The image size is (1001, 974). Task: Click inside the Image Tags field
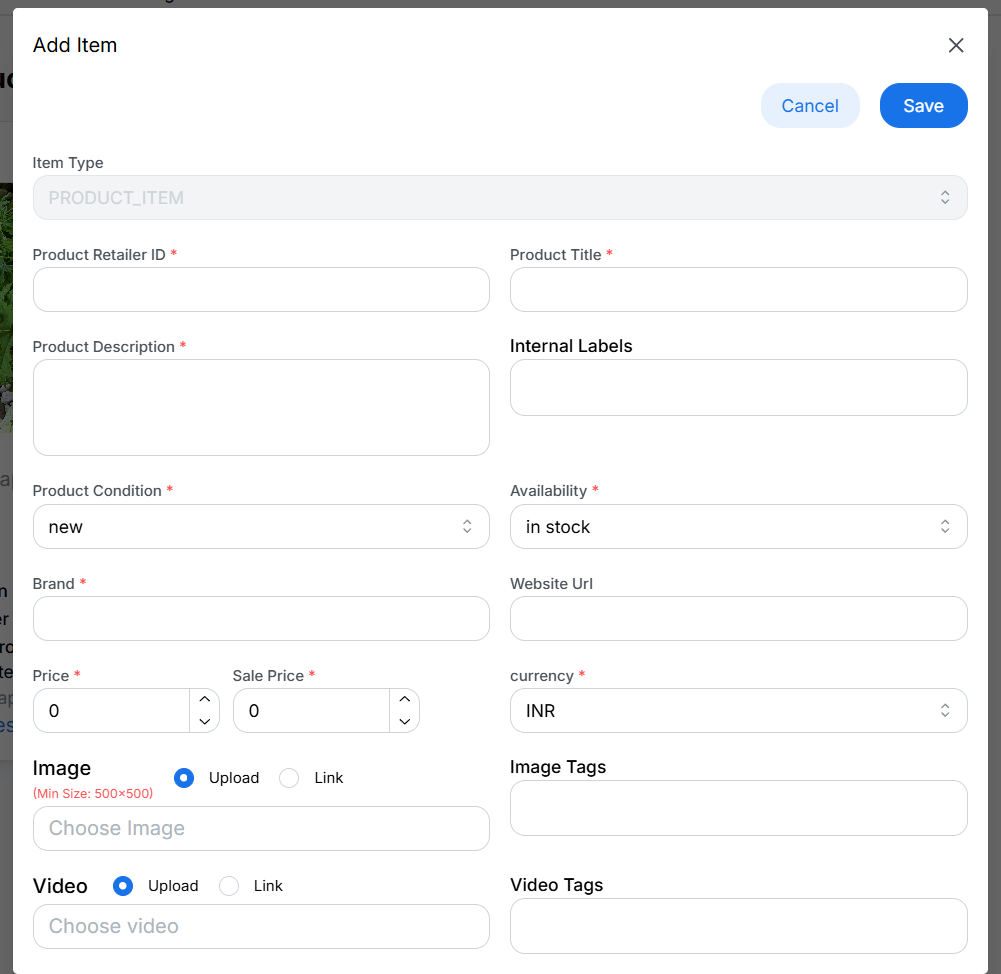pos(738,808)
